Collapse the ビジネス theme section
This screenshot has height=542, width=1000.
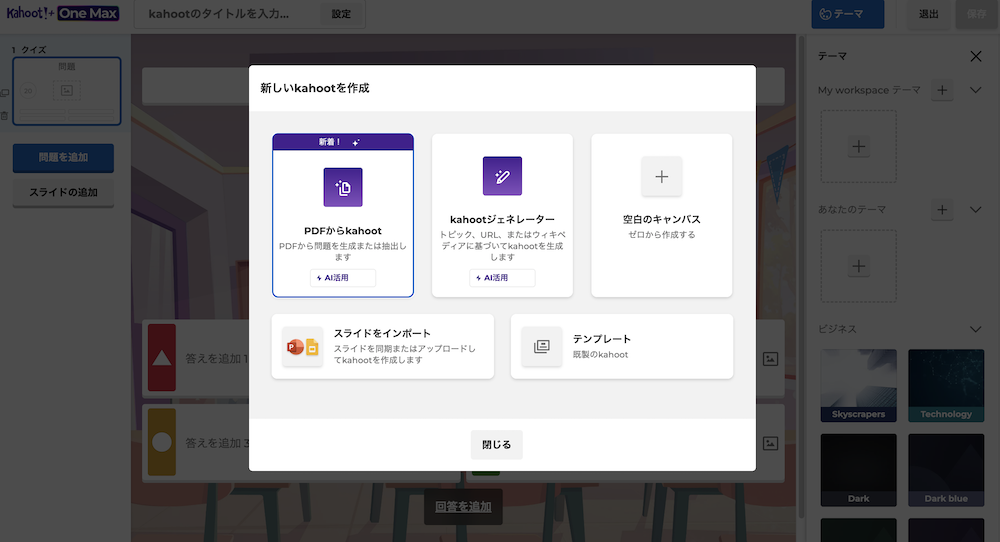pyautogui.click(x=976, y=329)
